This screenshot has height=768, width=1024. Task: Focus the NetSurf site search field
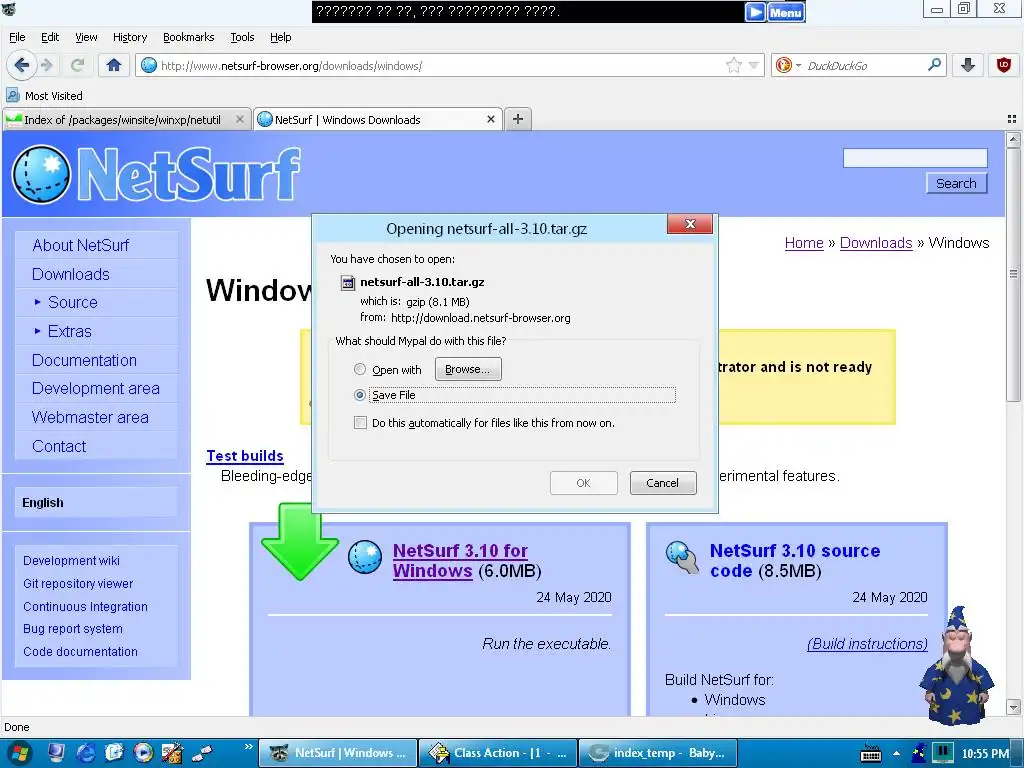[915, 158]
